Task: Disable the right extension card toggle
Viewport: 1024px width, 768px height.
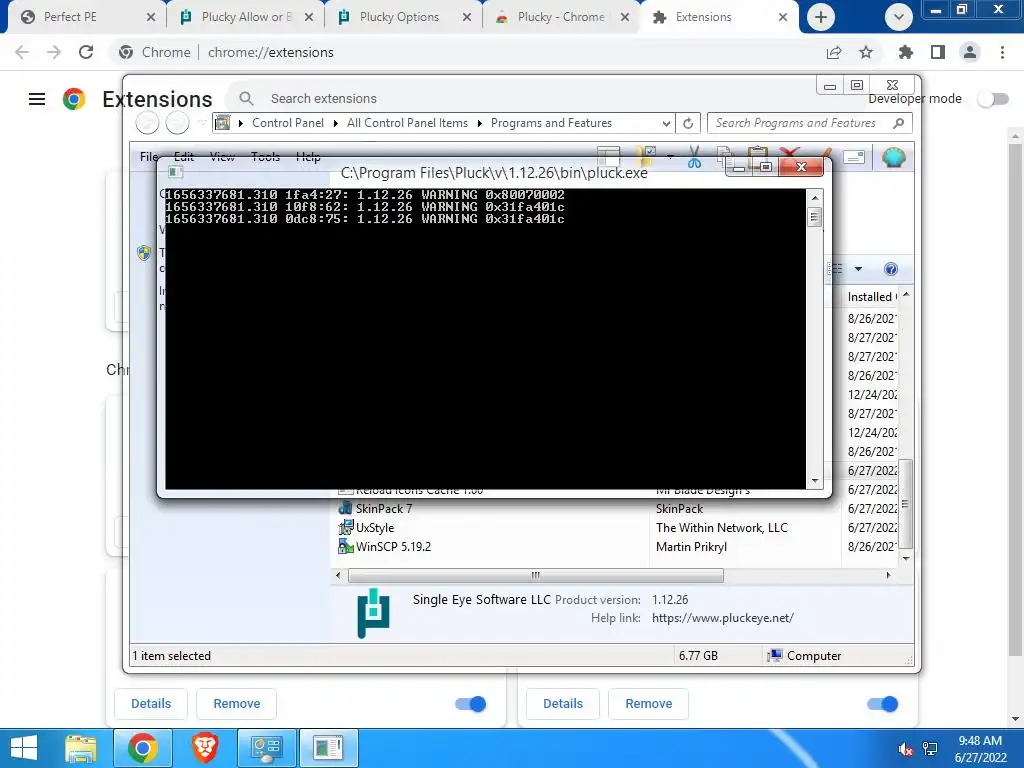Action: coord(882,704)
